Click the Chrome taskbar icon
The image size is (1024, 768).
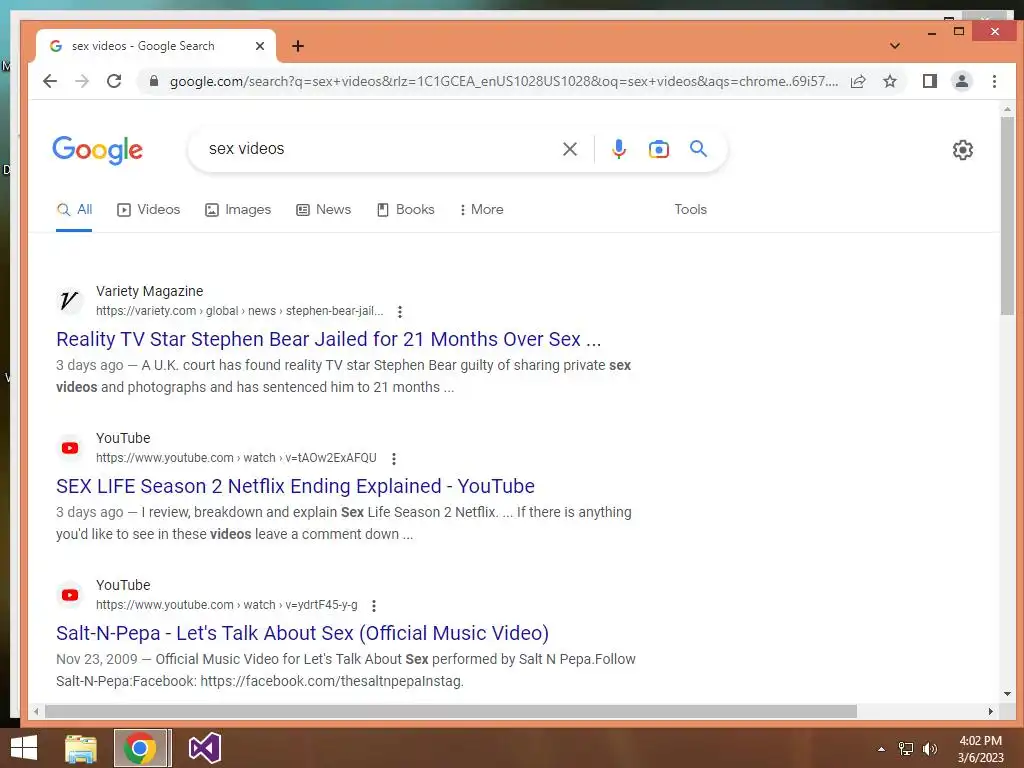[140, 748]
